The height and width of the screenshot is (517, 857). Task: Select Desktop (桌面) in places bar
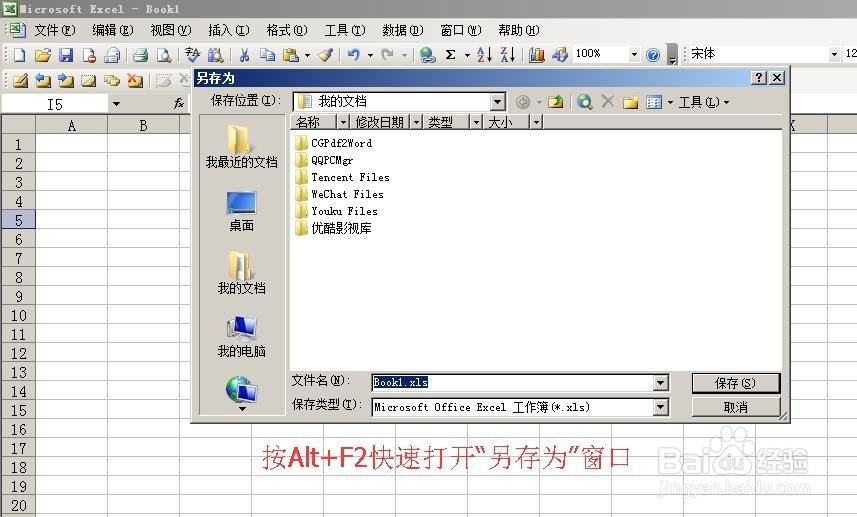(x=241, y=210)
